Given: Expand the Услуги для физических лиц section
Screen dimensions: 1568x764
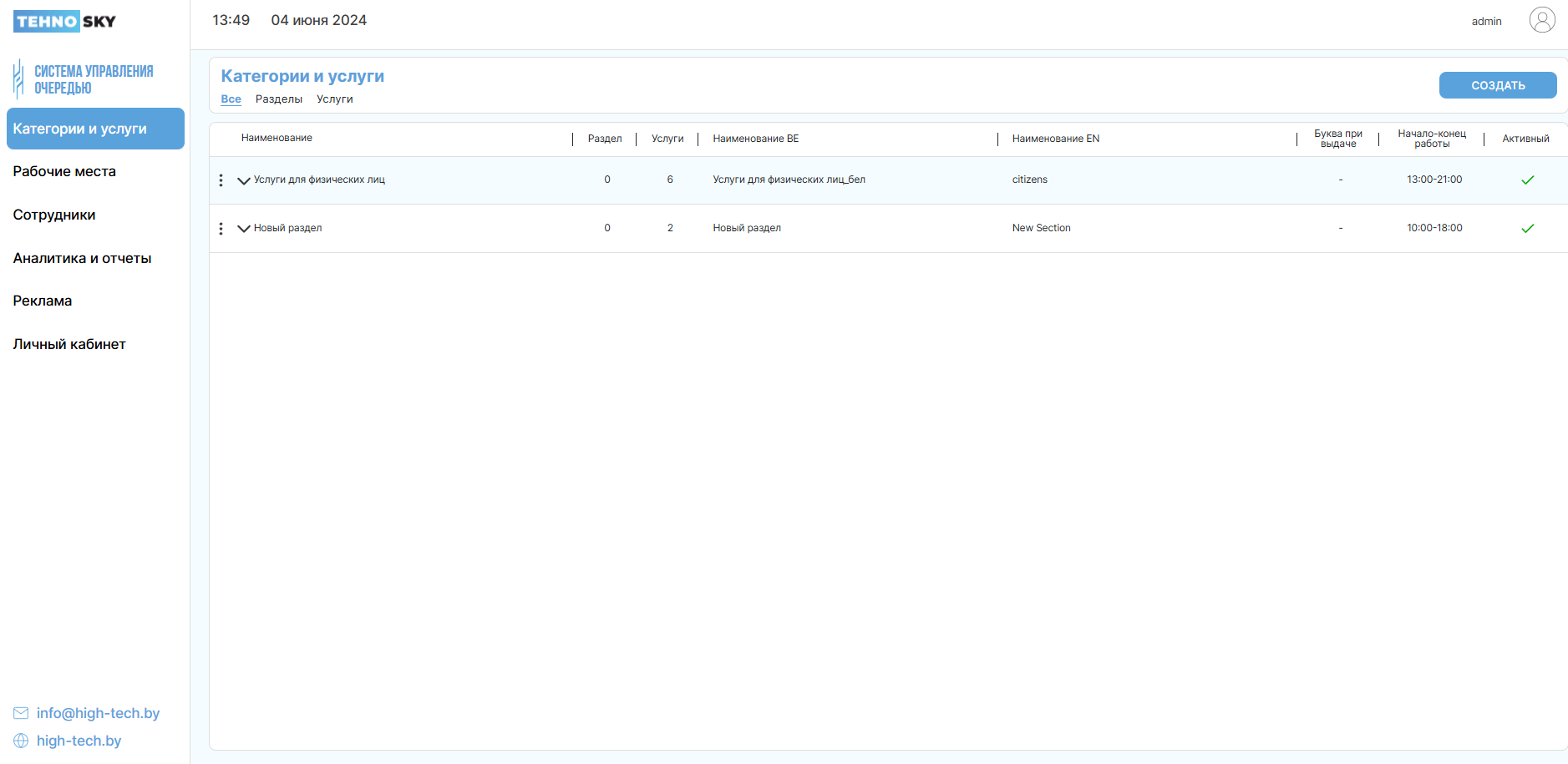Looking at the screenshot, I should (243, 180).
